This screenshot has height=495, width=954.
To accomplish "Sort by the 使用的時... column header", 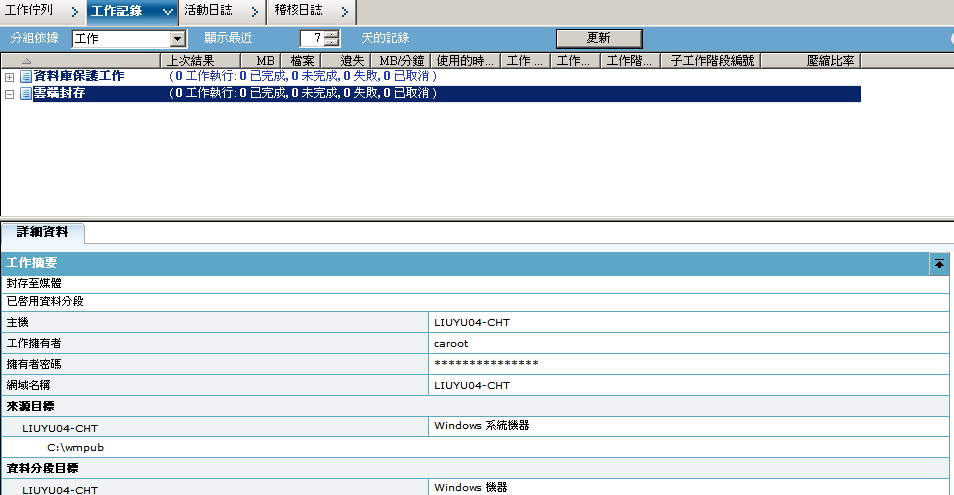I will [x=465, y=61].
